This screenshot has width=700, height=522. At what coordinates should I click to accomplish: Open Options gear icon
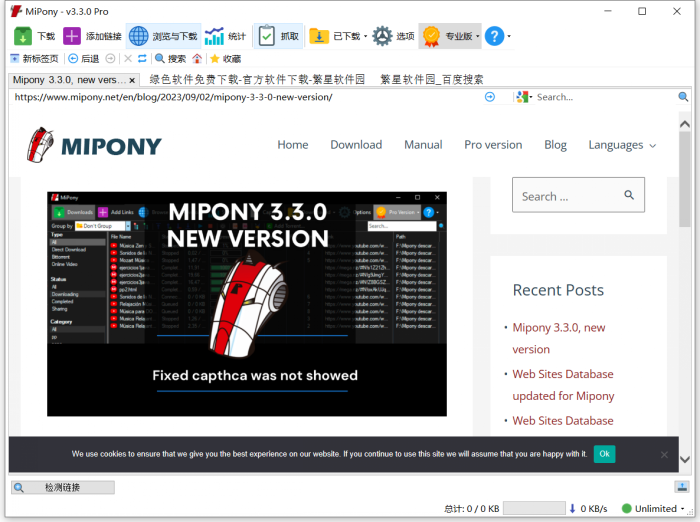(382, 36)
